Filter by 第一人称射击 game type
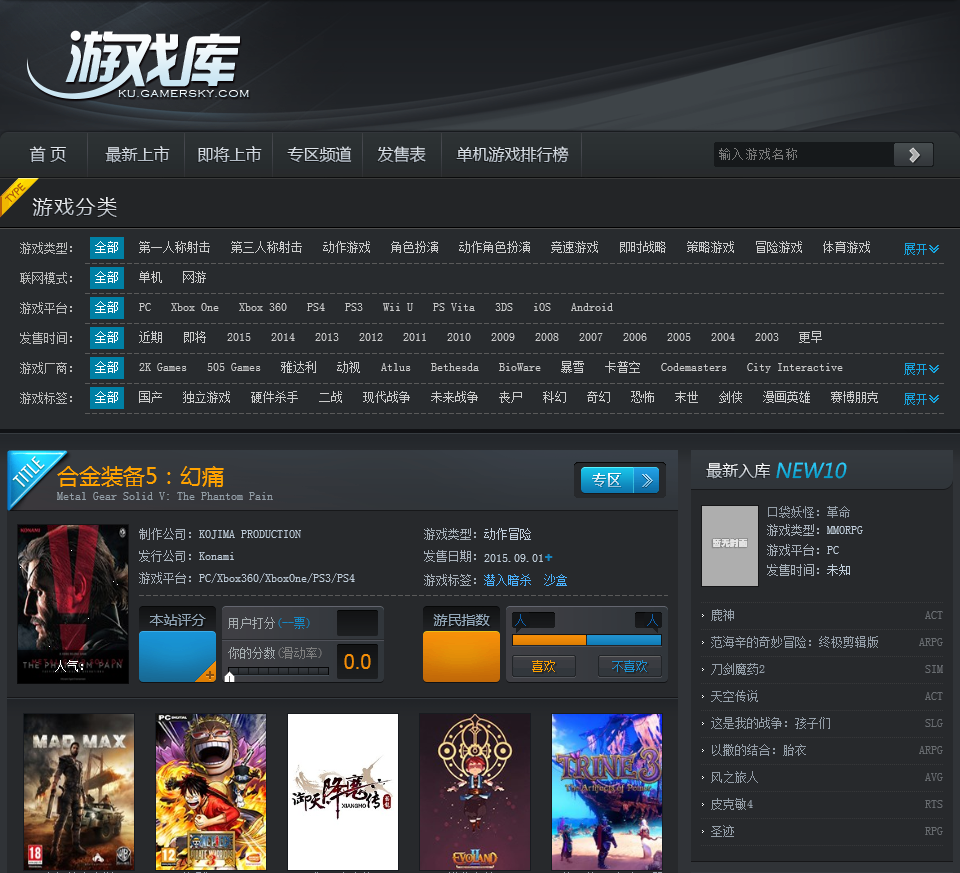The image size is (960, 873). click(174, 247)
